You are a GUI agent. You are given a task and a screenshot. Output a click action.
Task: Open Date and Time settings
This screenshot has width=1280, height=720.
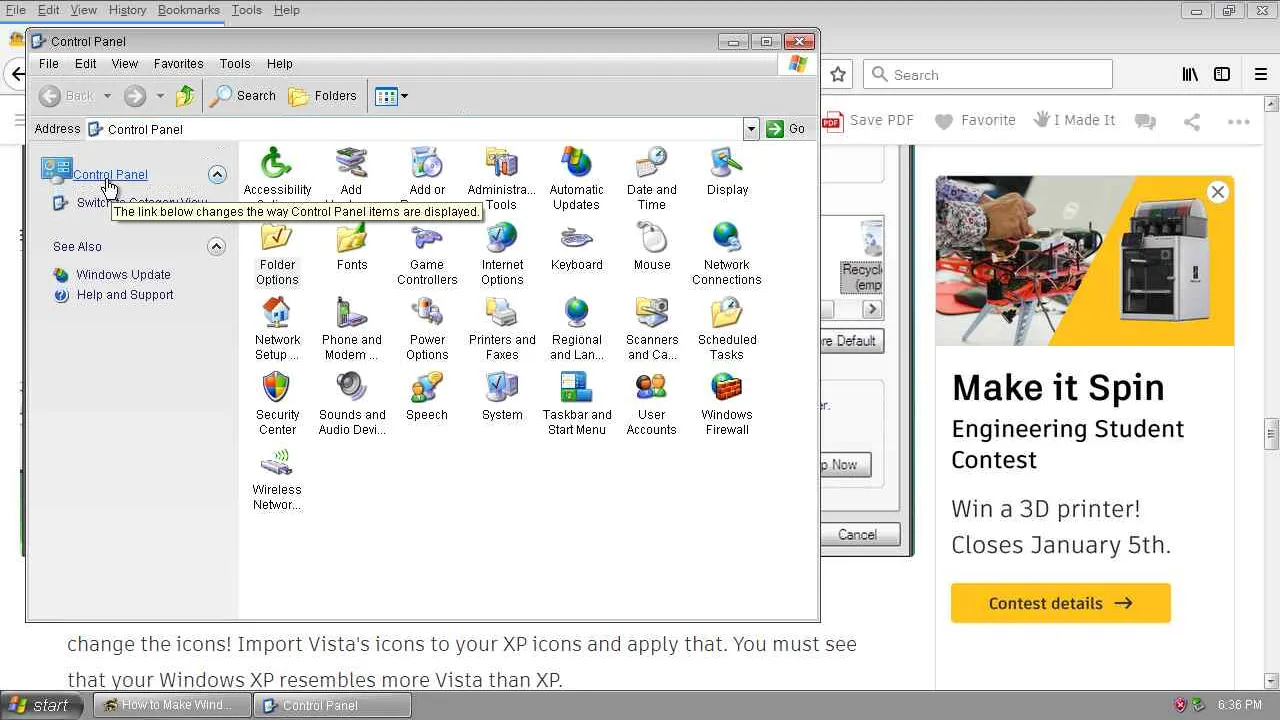(652, 178)
